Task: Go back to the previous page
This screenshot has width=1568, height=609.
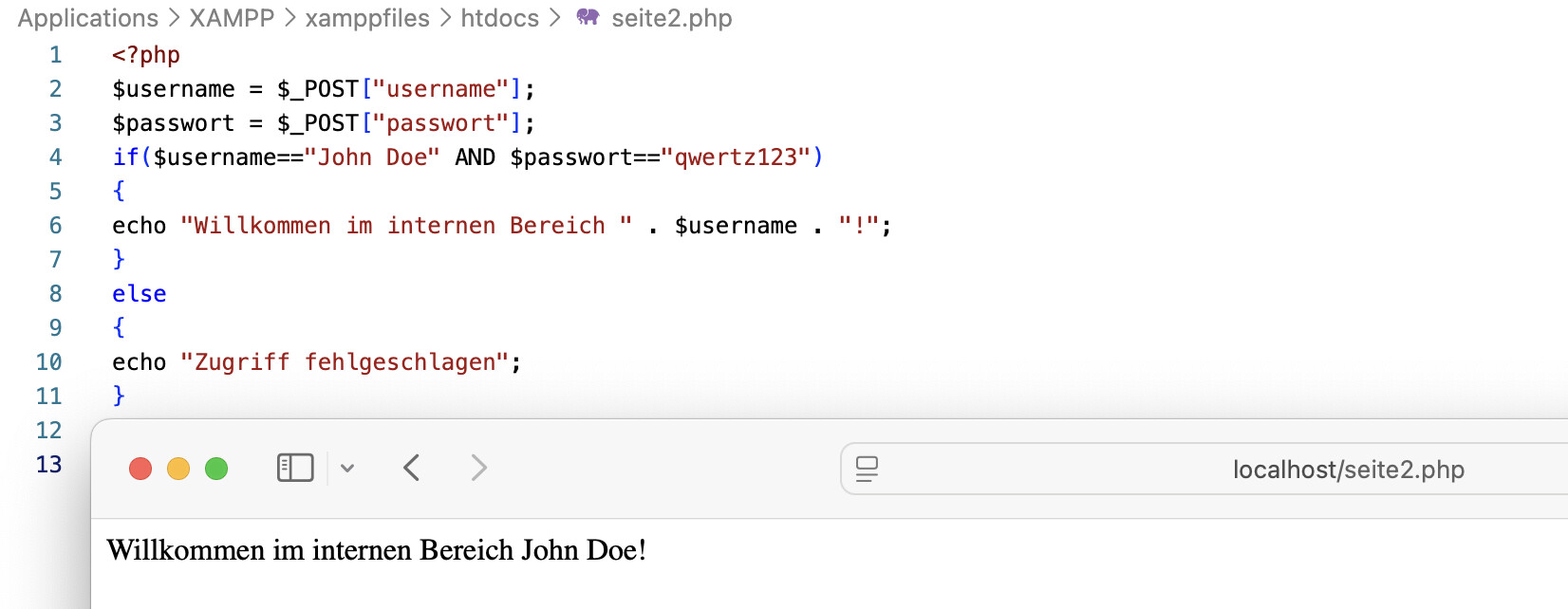Action: (412, 468)
